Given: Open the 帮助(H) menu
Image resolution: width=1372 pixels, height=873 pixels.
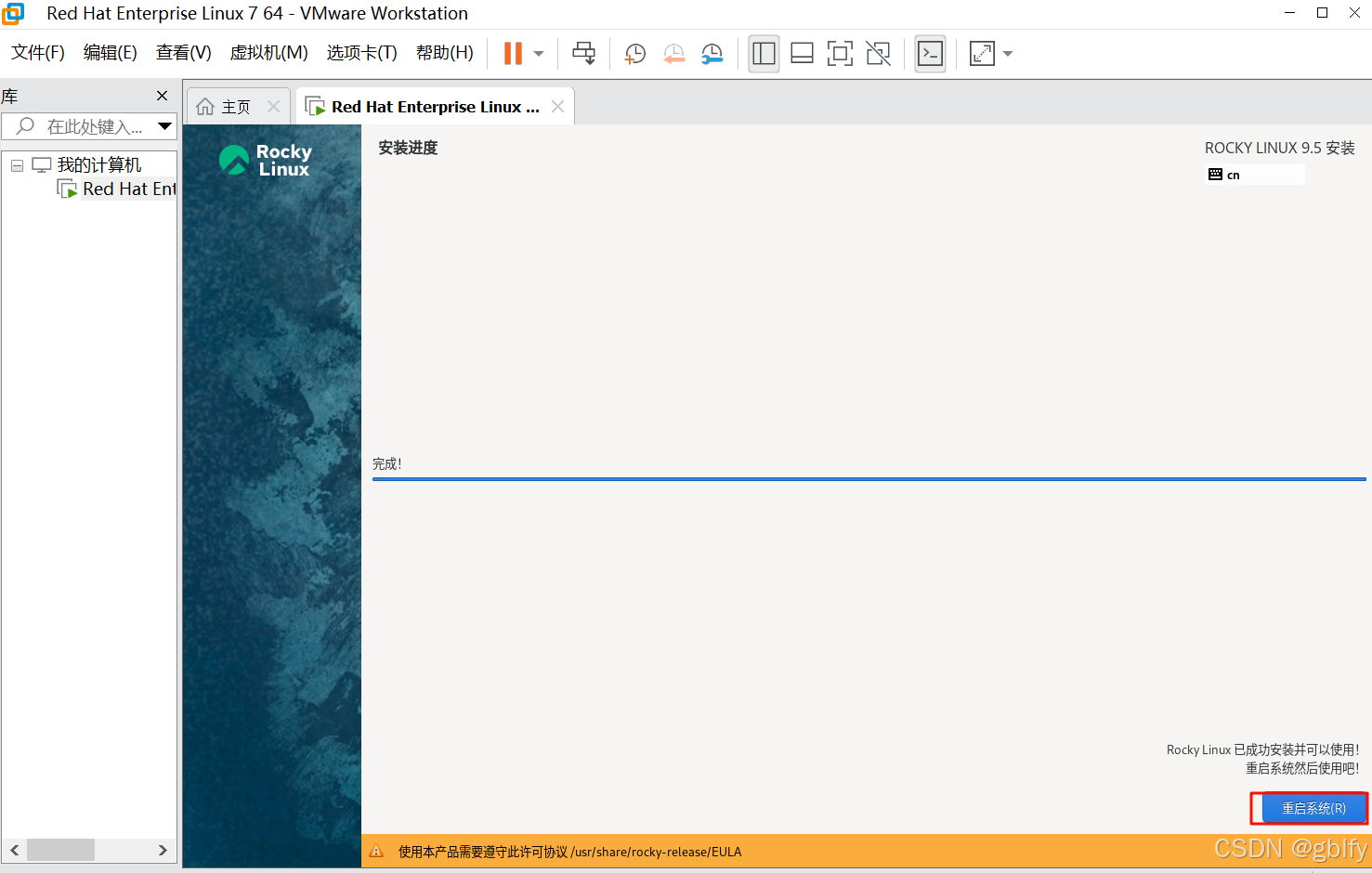Looking at the screenshot, I should (445, 52).
